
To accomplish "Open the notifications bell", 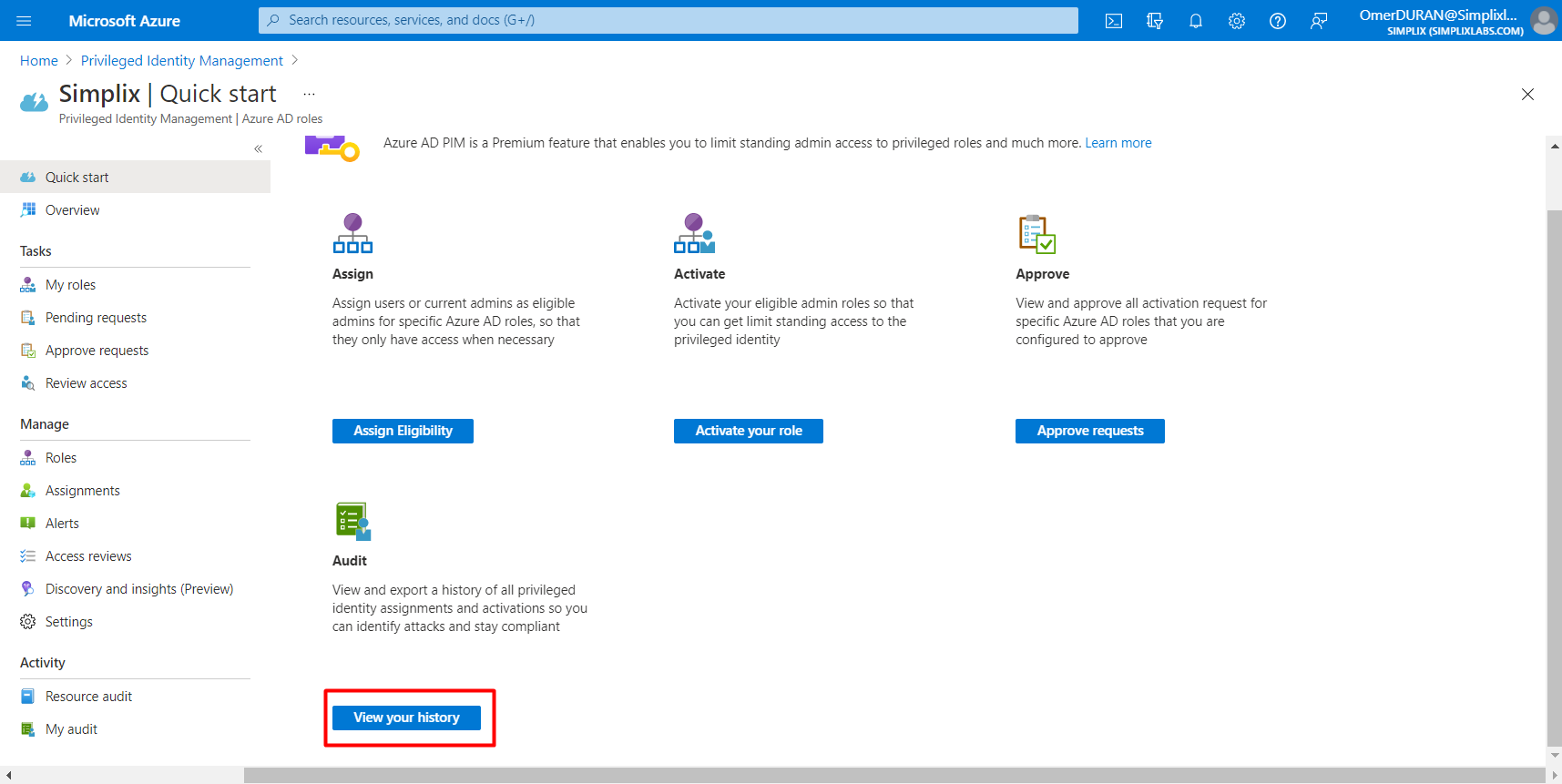I will [1196, 21].
